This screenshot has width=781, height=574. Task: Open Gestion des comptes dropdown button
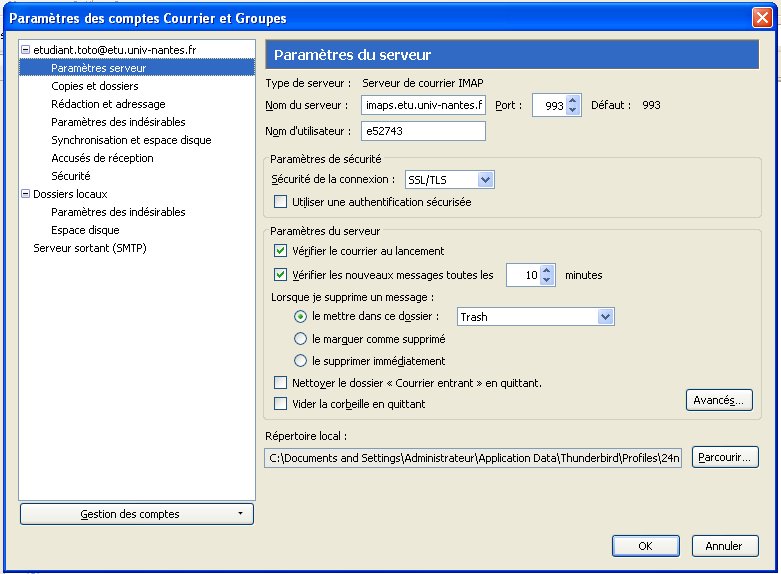[x=137, y=514]
